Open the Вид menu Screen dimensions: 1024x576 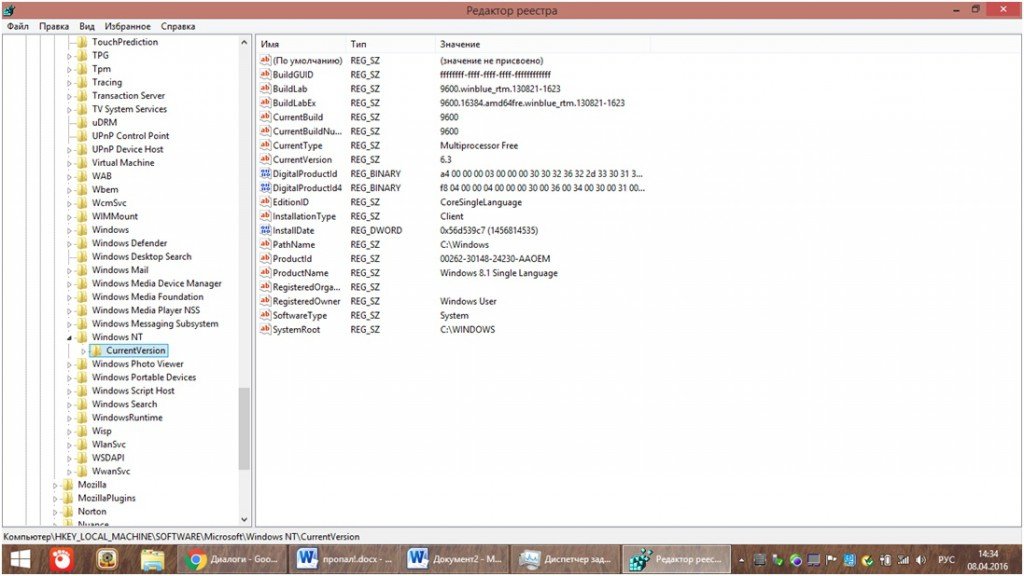[x=87, y=26]
